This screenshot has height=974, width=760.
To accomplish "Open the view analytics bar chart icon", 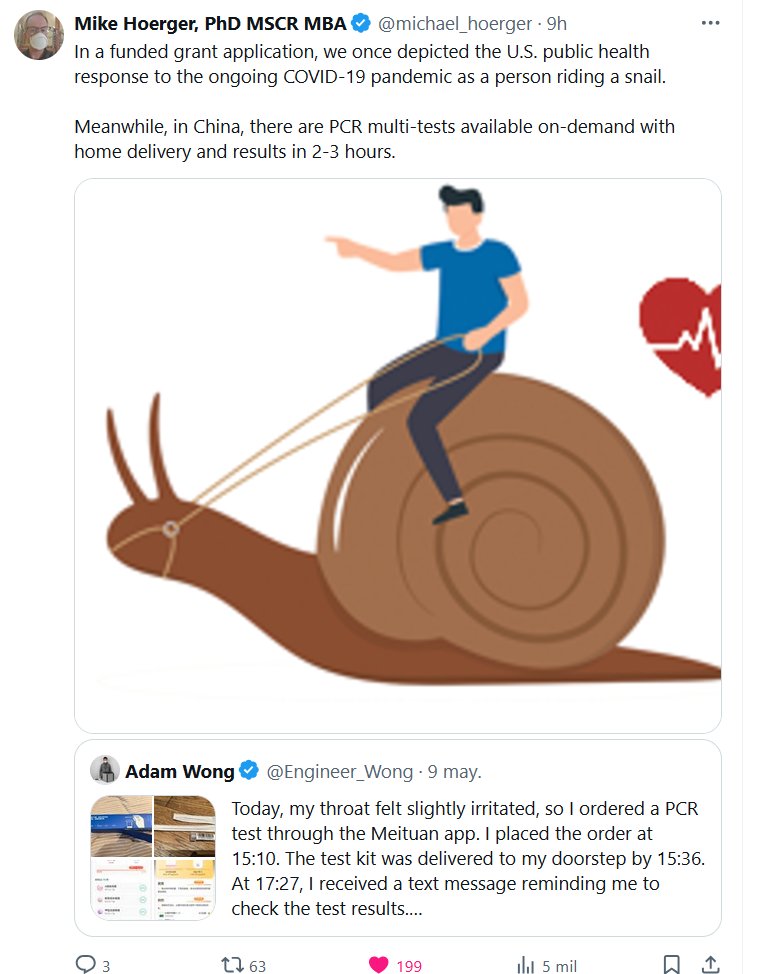I will tap(526, 965).
